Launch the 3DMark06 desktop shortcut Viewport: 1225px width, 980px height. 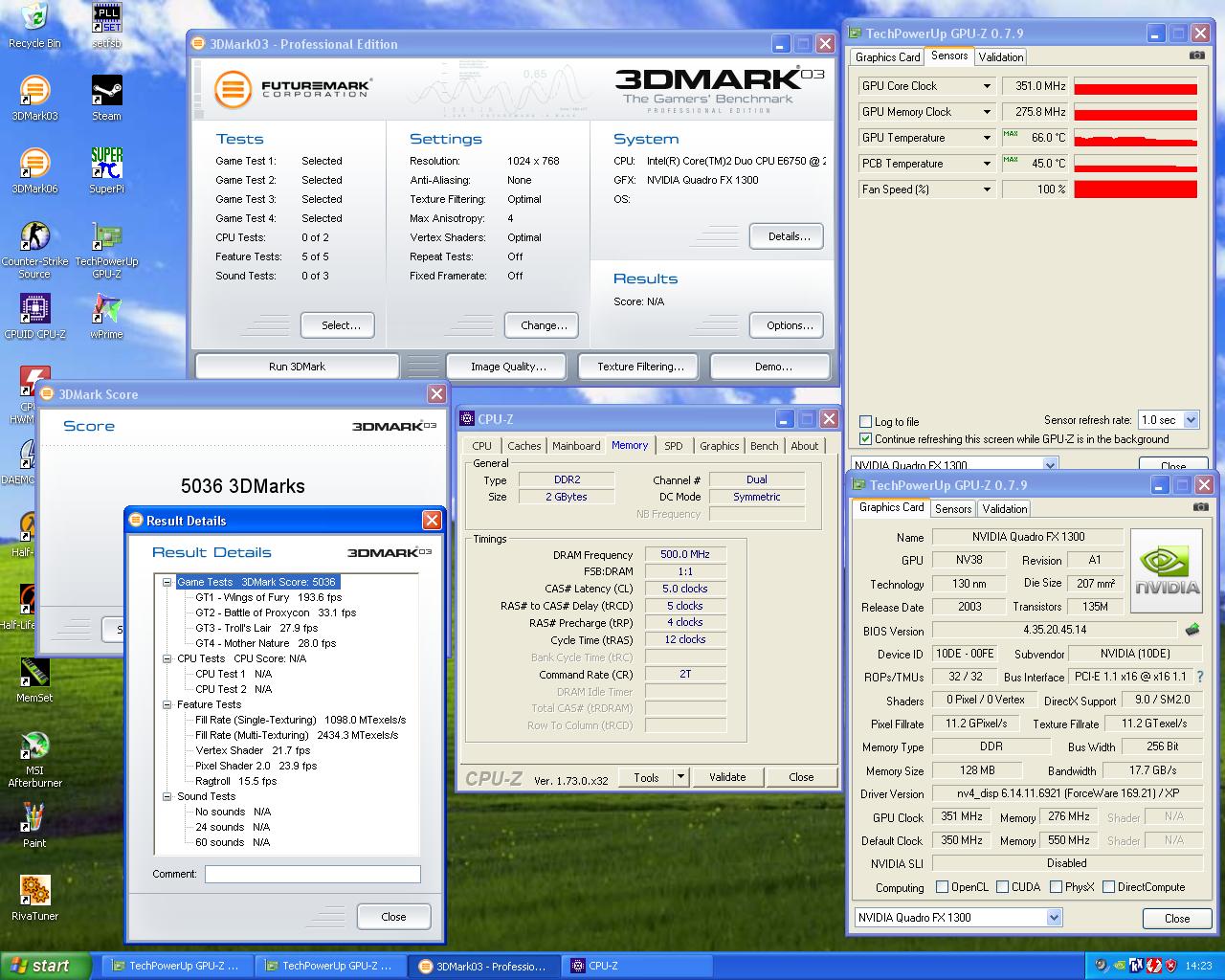coord(34,170)
